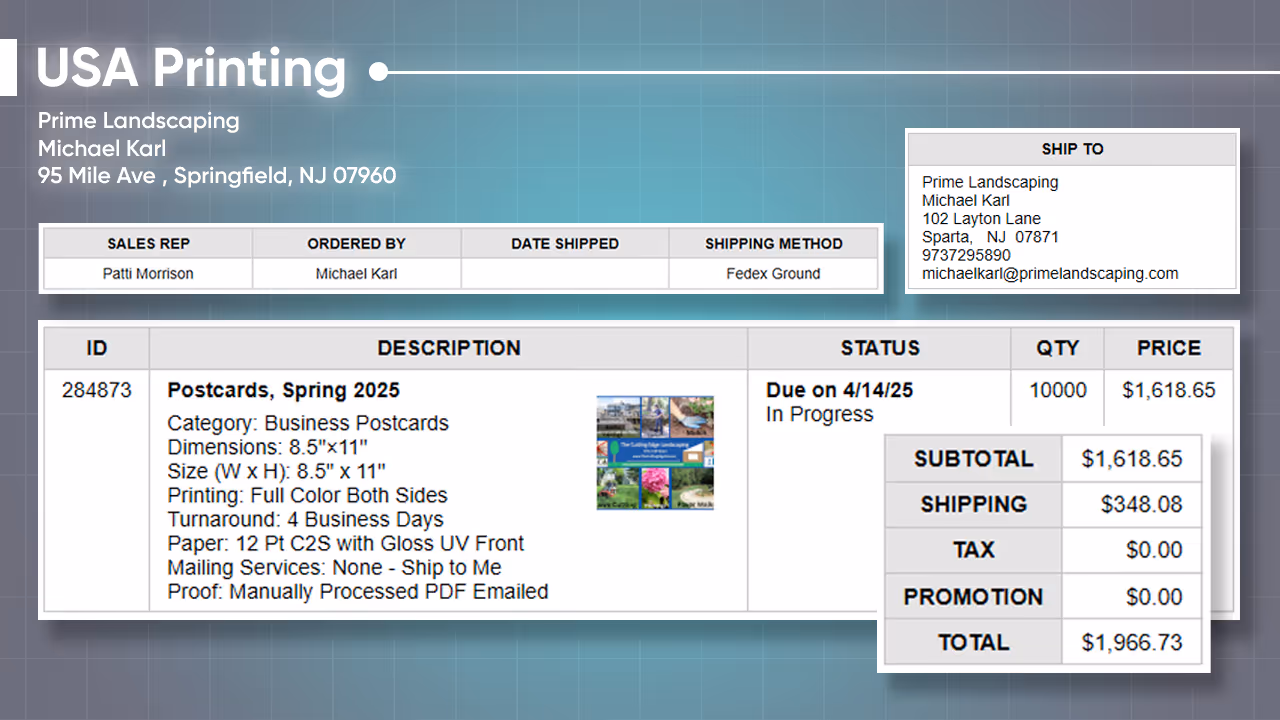Select the PRICE column header
The height and width of the screenshot is (720, 1280).
[1168, 348]
